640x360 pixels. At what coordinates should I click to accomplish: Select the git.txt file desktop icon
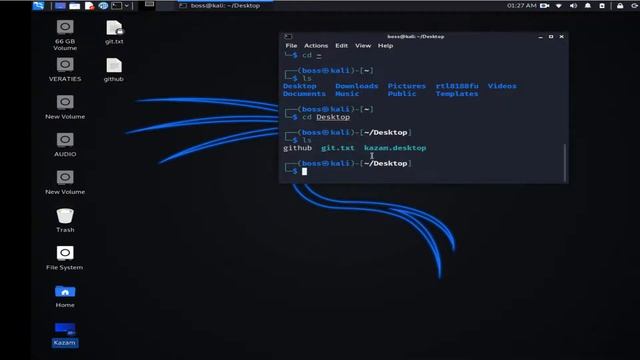click(x=114, y=32)
